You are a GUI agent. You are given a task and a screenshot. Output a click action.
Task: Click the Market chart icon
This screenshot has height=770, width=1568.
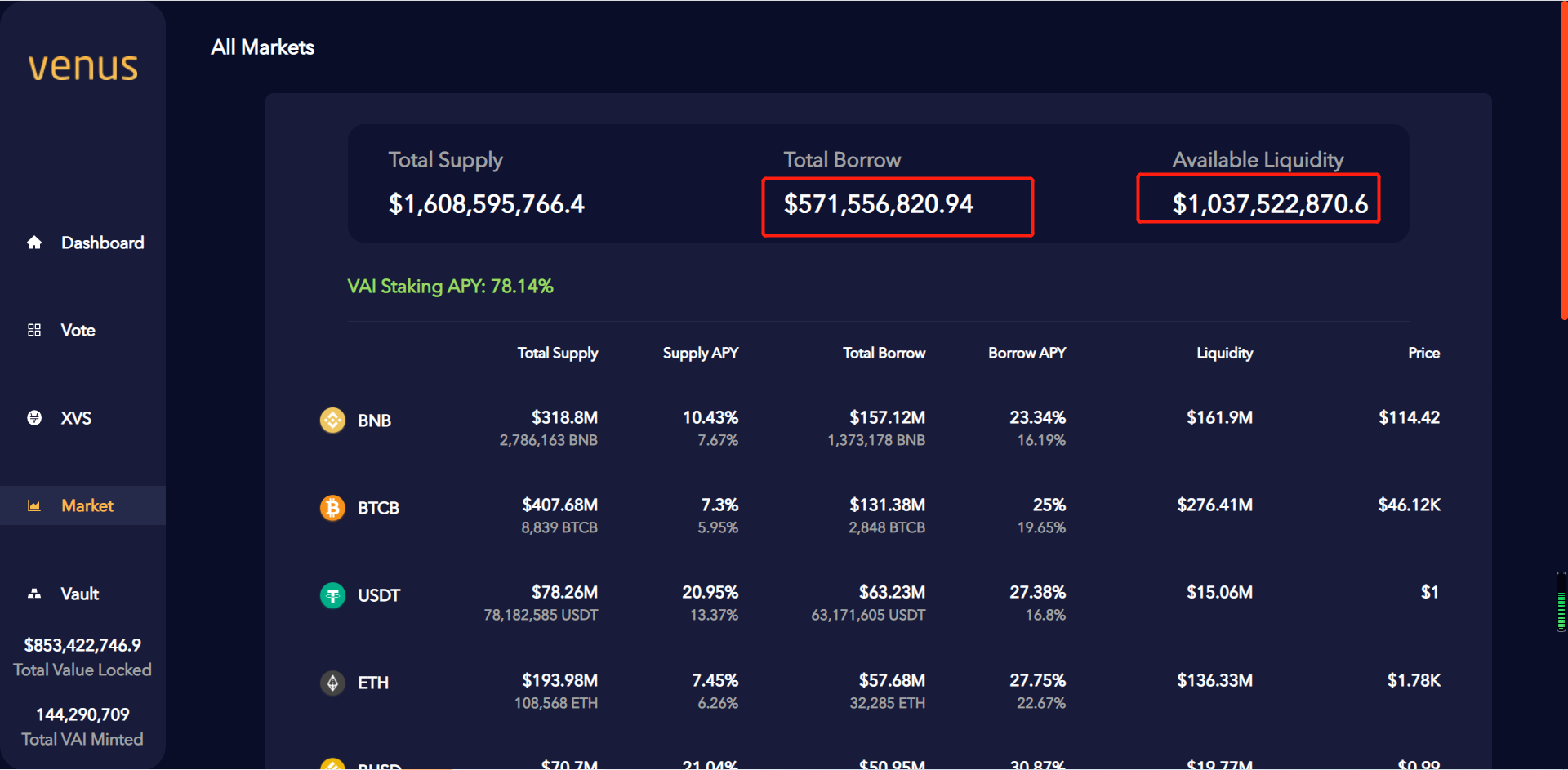[x=34, y=506]
